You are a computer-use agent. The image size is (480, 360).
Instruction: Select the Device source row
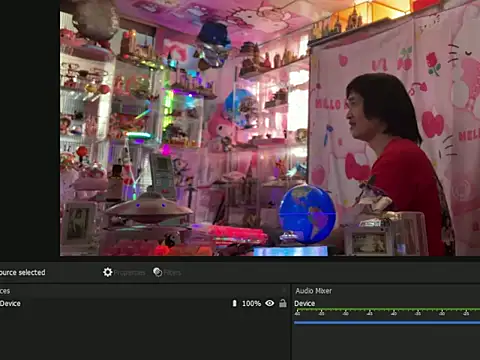click(144, 303)
